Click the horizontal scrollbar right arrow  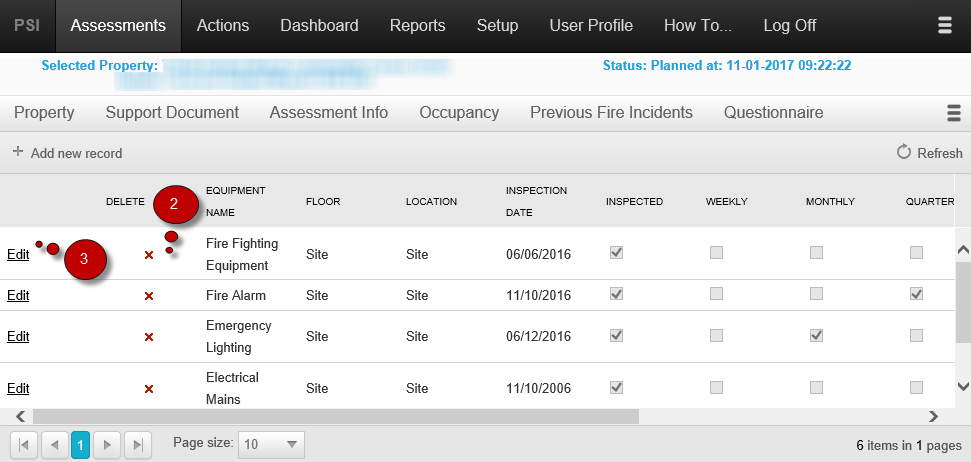pos(933,416)
